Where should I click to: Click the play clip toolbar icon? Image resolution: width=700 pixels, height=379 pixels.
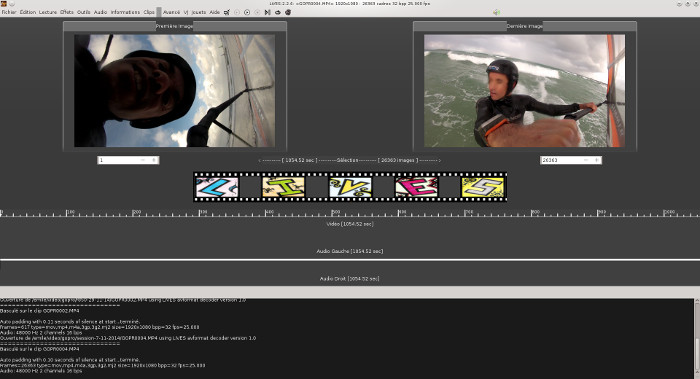coord(247,12)
